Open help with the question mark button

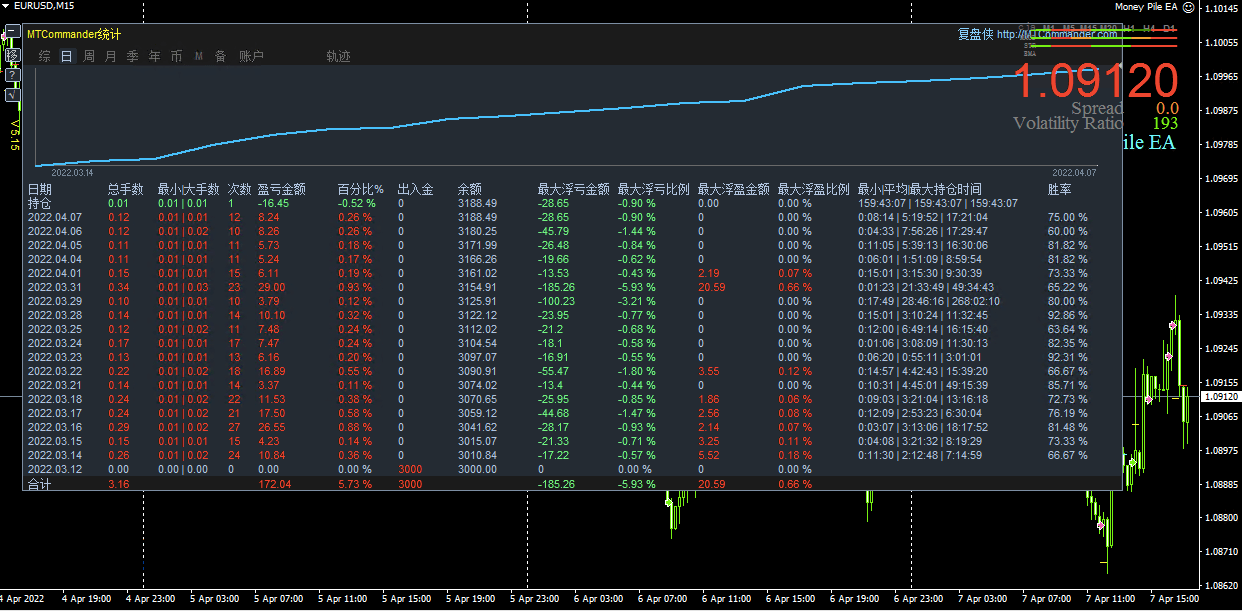coord(13,75)
